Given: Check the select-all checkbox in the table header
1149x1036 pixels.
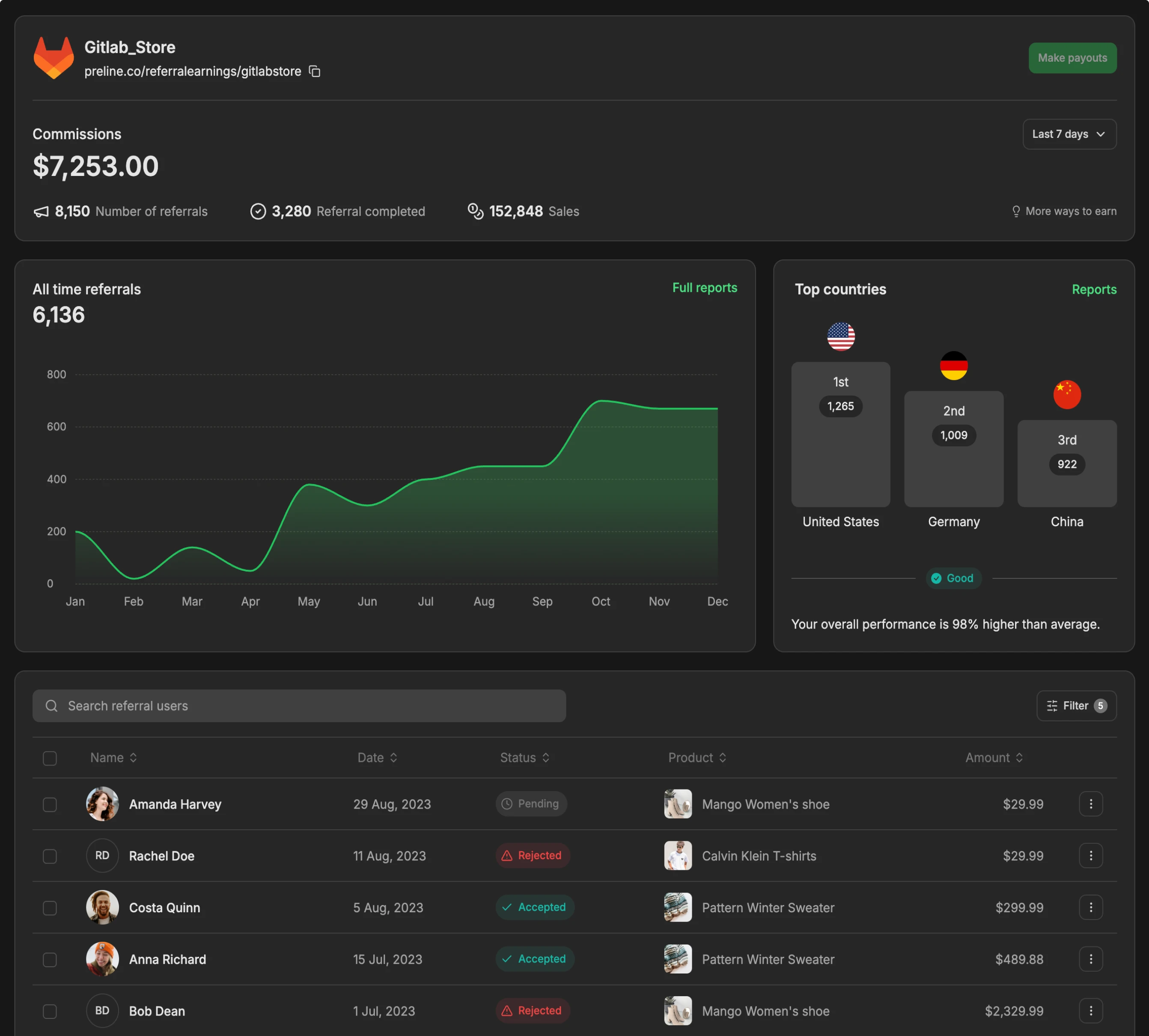Looking at the screenshot, I should tap(50, 758).
